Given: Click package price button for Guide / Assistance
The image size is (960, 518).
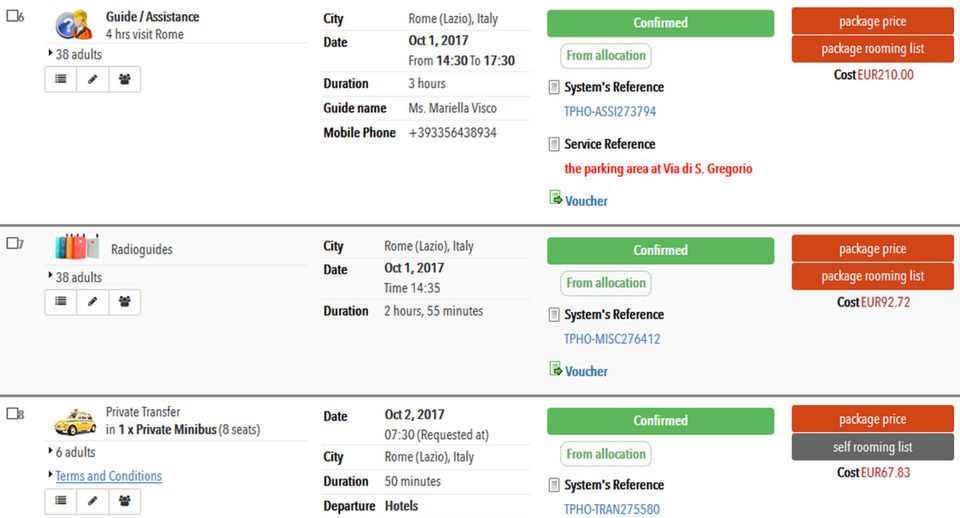Looking at the screenshot, I should 872,21.
